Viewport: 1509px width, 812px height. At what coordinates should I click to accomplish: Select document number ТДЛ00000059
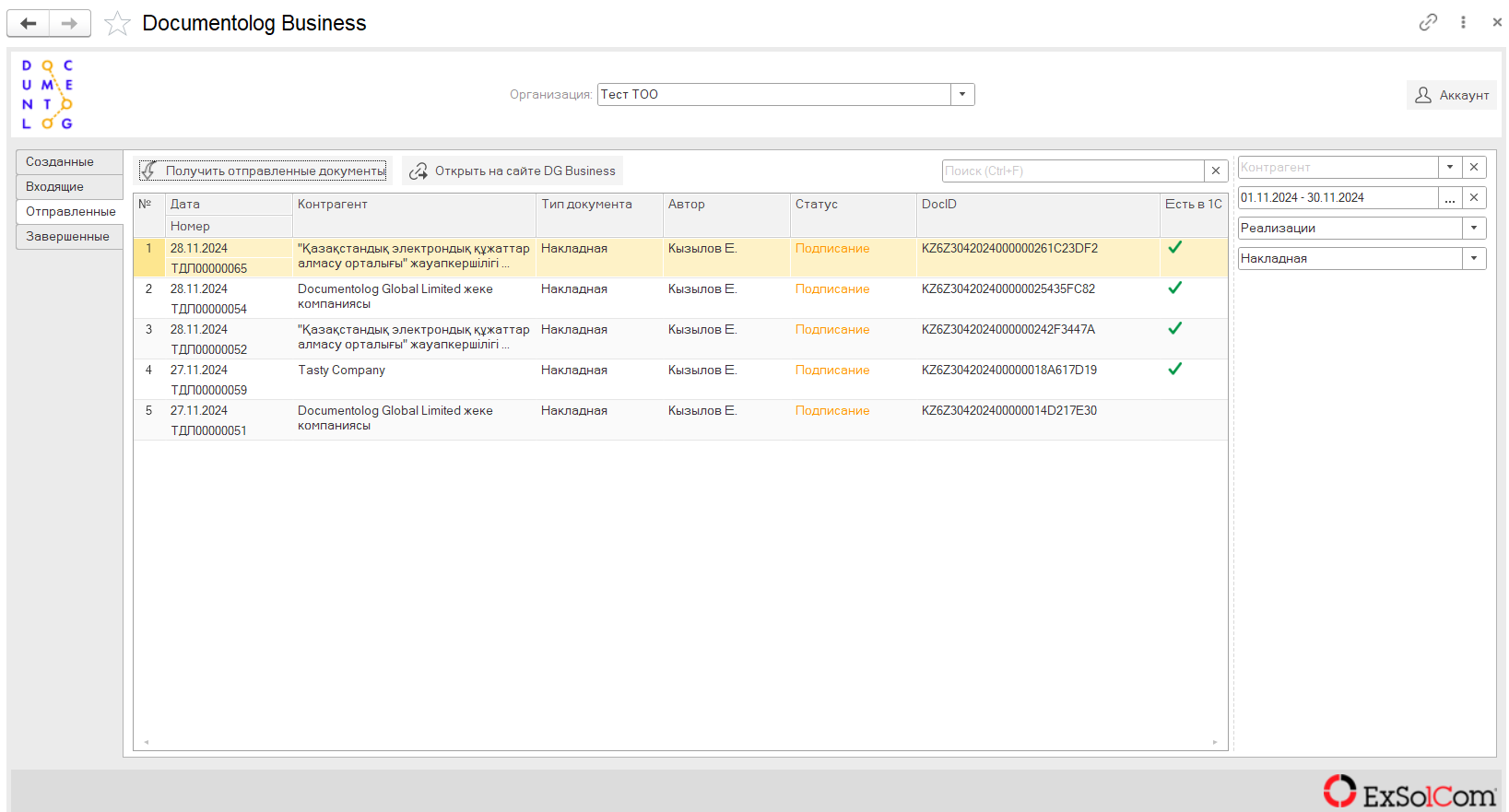tap(209, 390)
